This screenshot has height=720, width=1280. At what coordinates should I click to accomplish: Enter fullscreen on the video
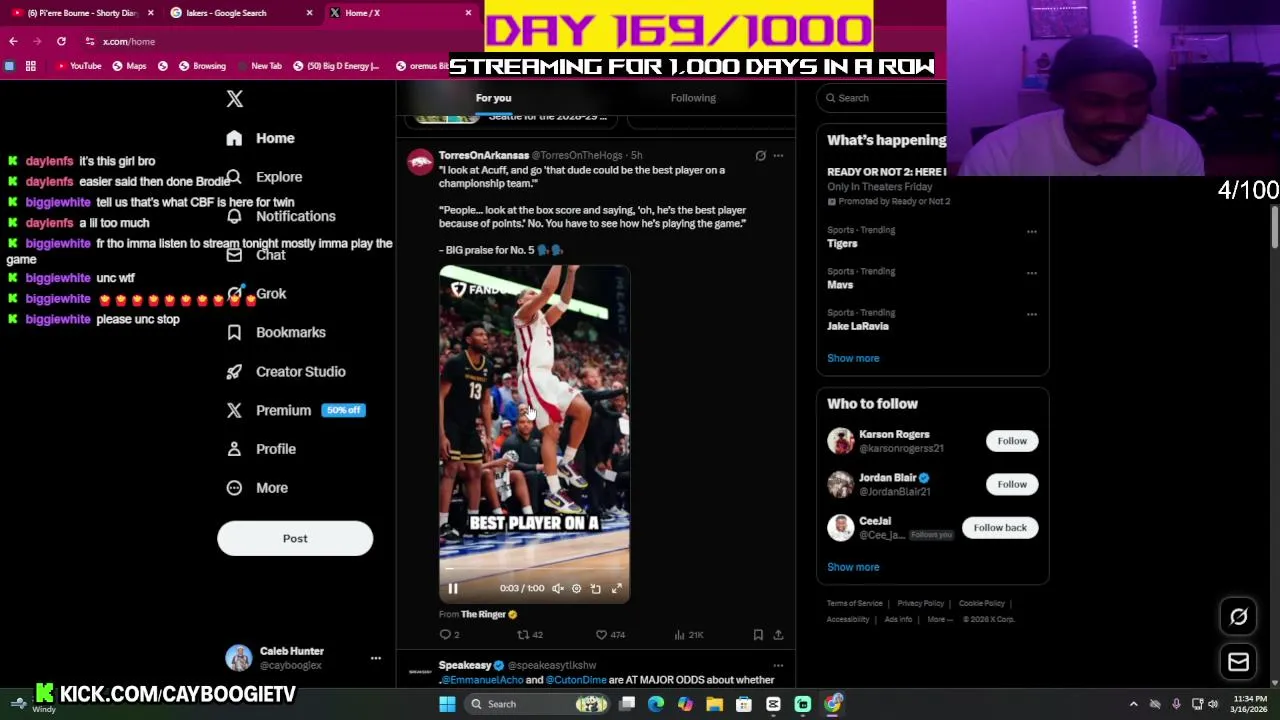(x=616, y=589)
